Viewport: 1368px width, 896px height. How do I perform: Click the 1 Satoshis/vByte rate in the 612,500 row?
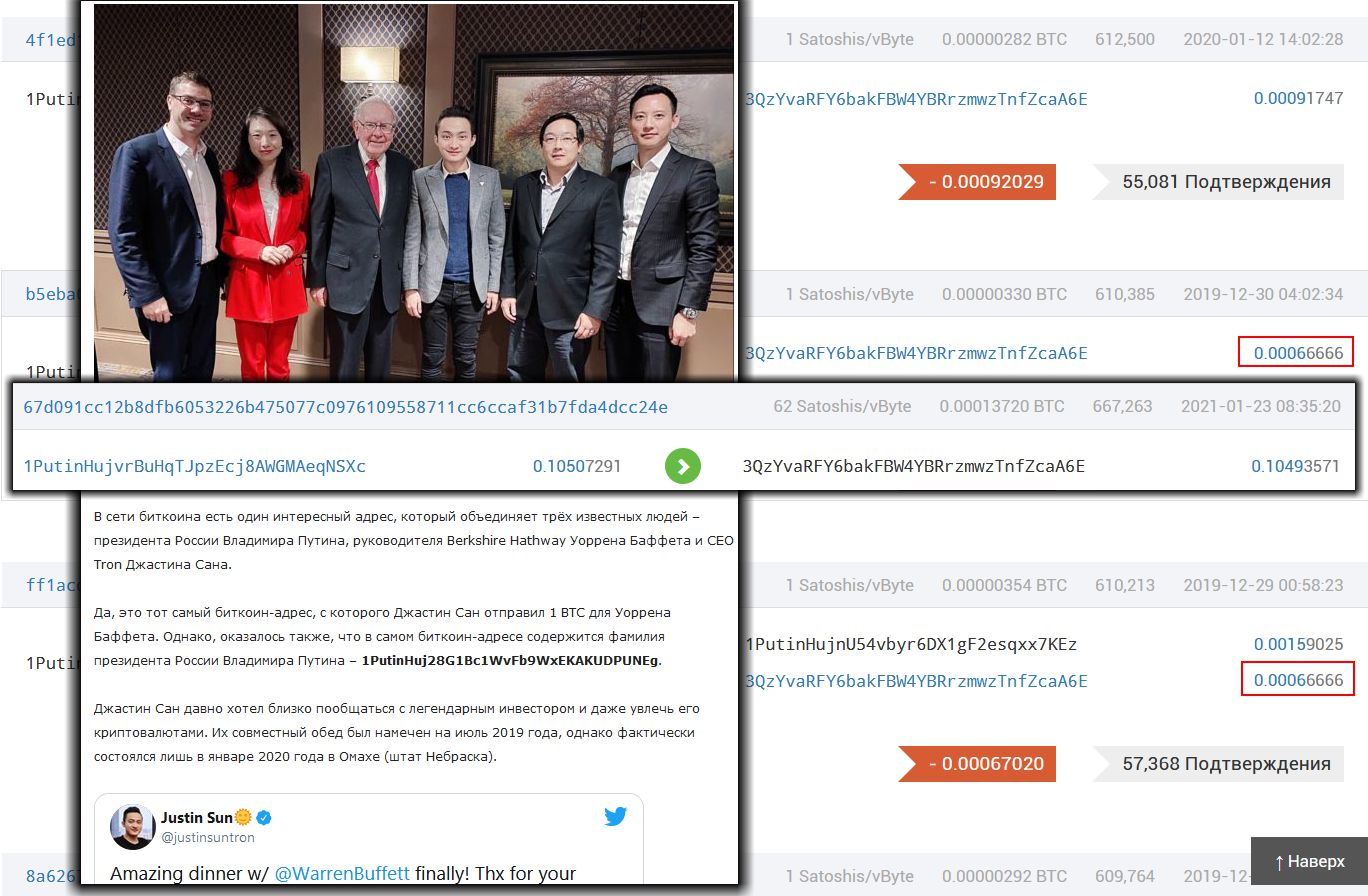click(849, 40)
